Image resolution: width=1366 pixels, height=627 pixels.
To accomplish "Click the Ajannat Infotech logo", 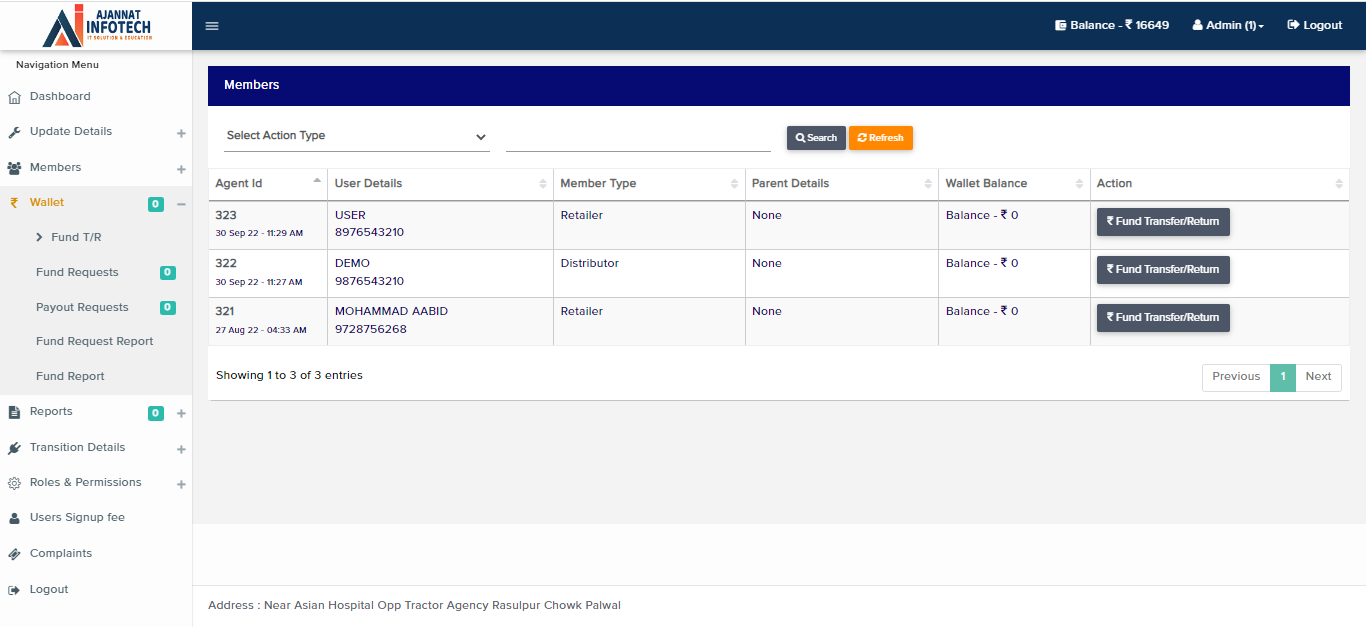I will point(96,26).
